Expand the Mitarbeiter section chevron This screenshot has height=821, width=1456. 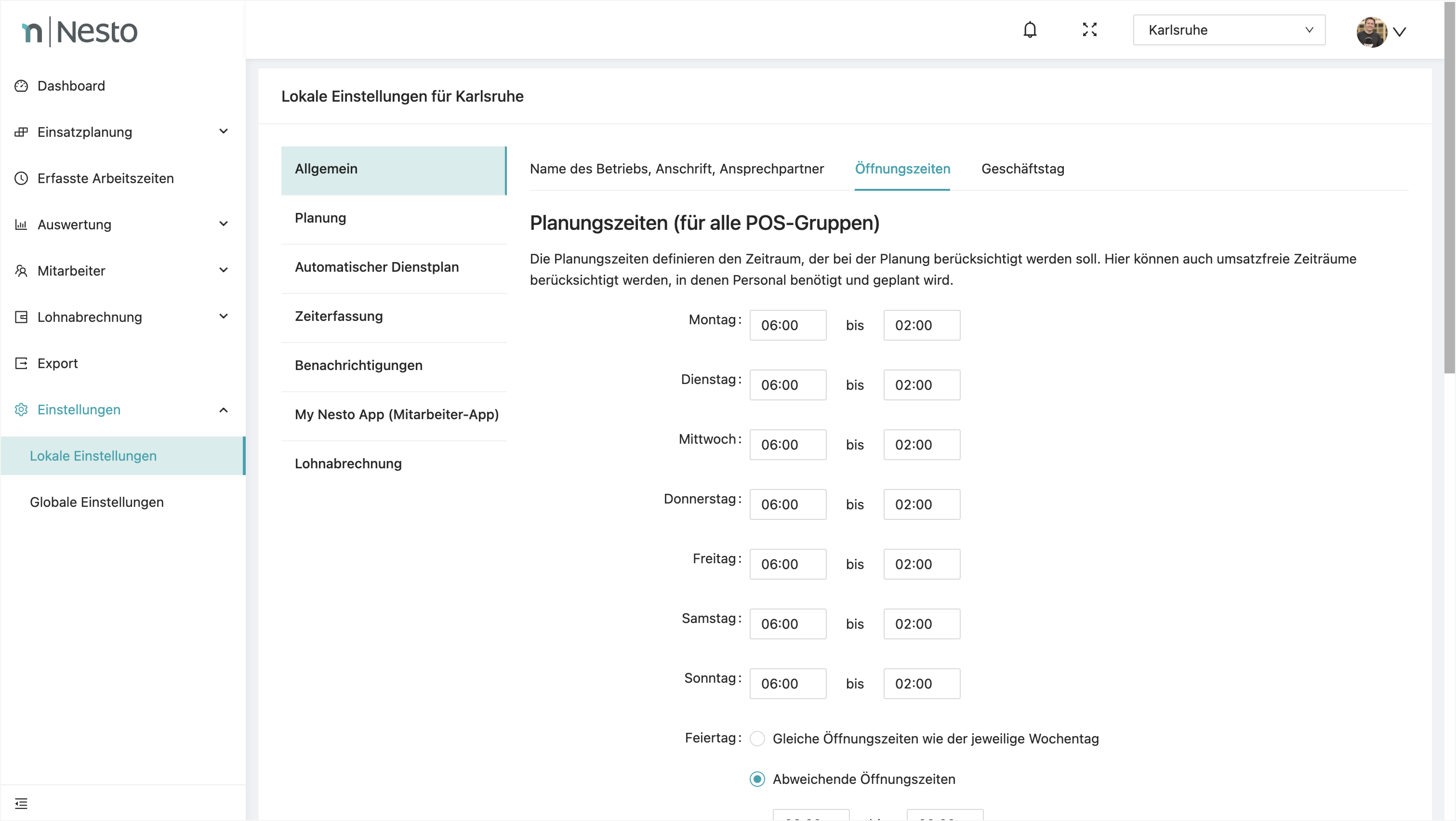[223, 270]
